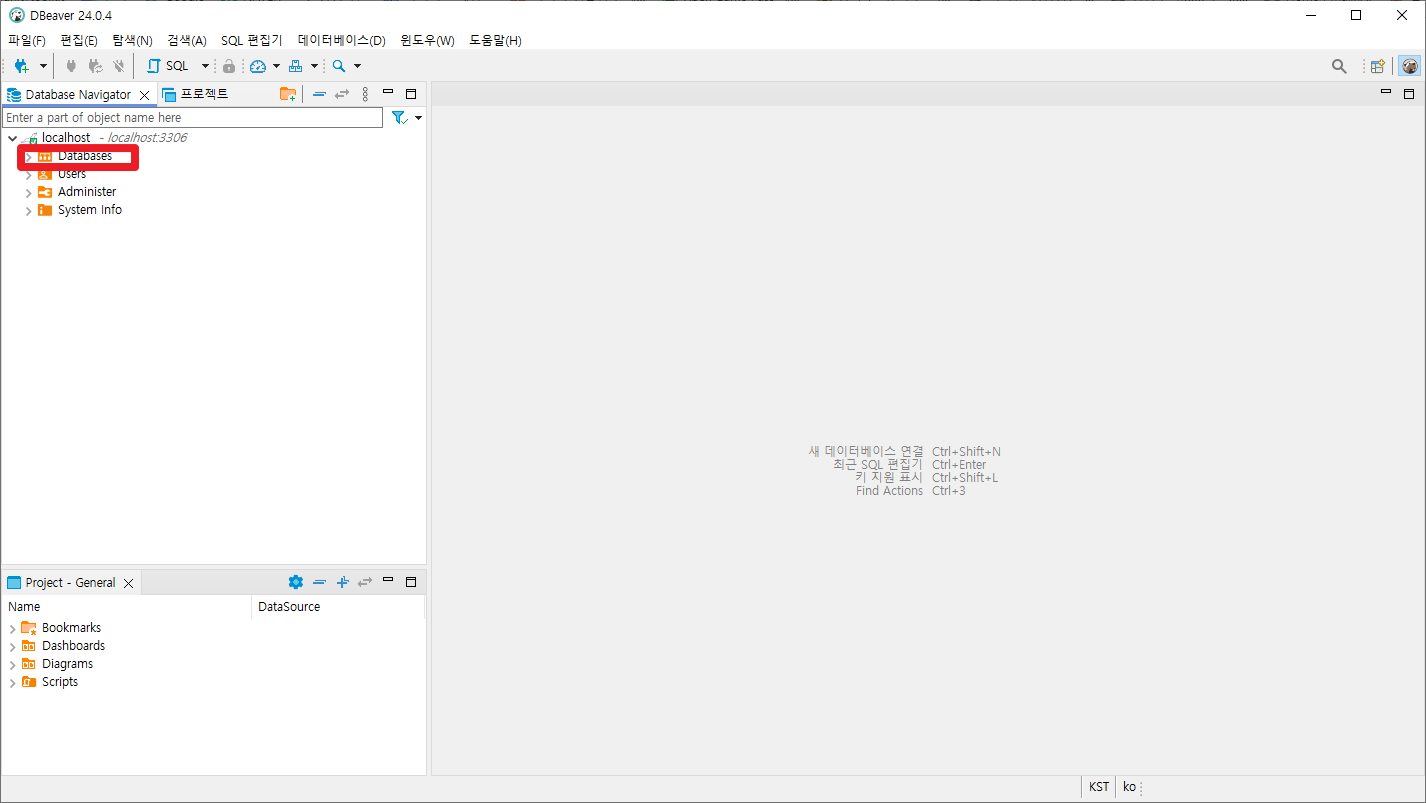
Task: Open toolbar search dropdown arrow
Action: tap(357, 66)
